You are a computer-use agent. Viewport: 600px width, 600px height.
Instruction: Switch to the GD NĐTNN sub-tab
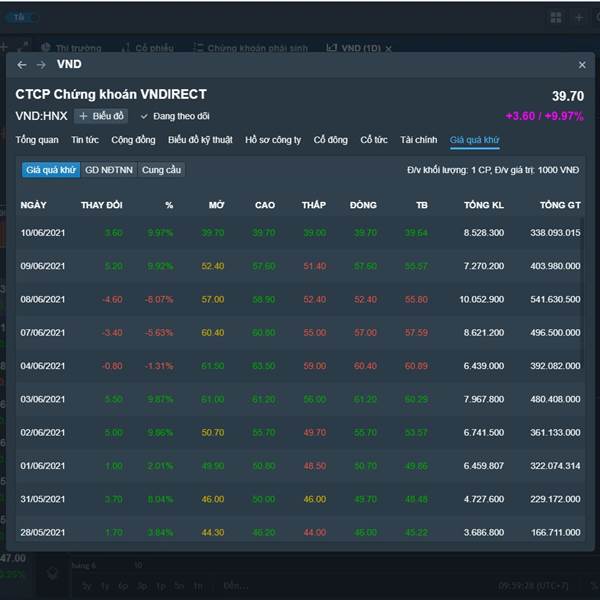[x=109, y=170]
